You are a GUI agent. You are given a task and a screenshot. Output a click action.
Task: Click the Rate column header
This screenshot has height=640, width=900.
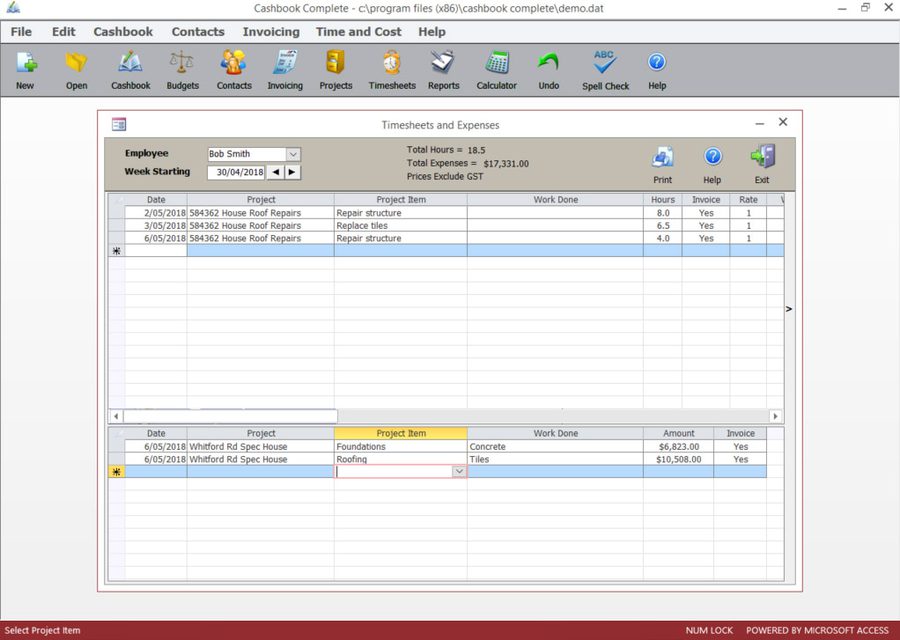(x=748, y=200)
